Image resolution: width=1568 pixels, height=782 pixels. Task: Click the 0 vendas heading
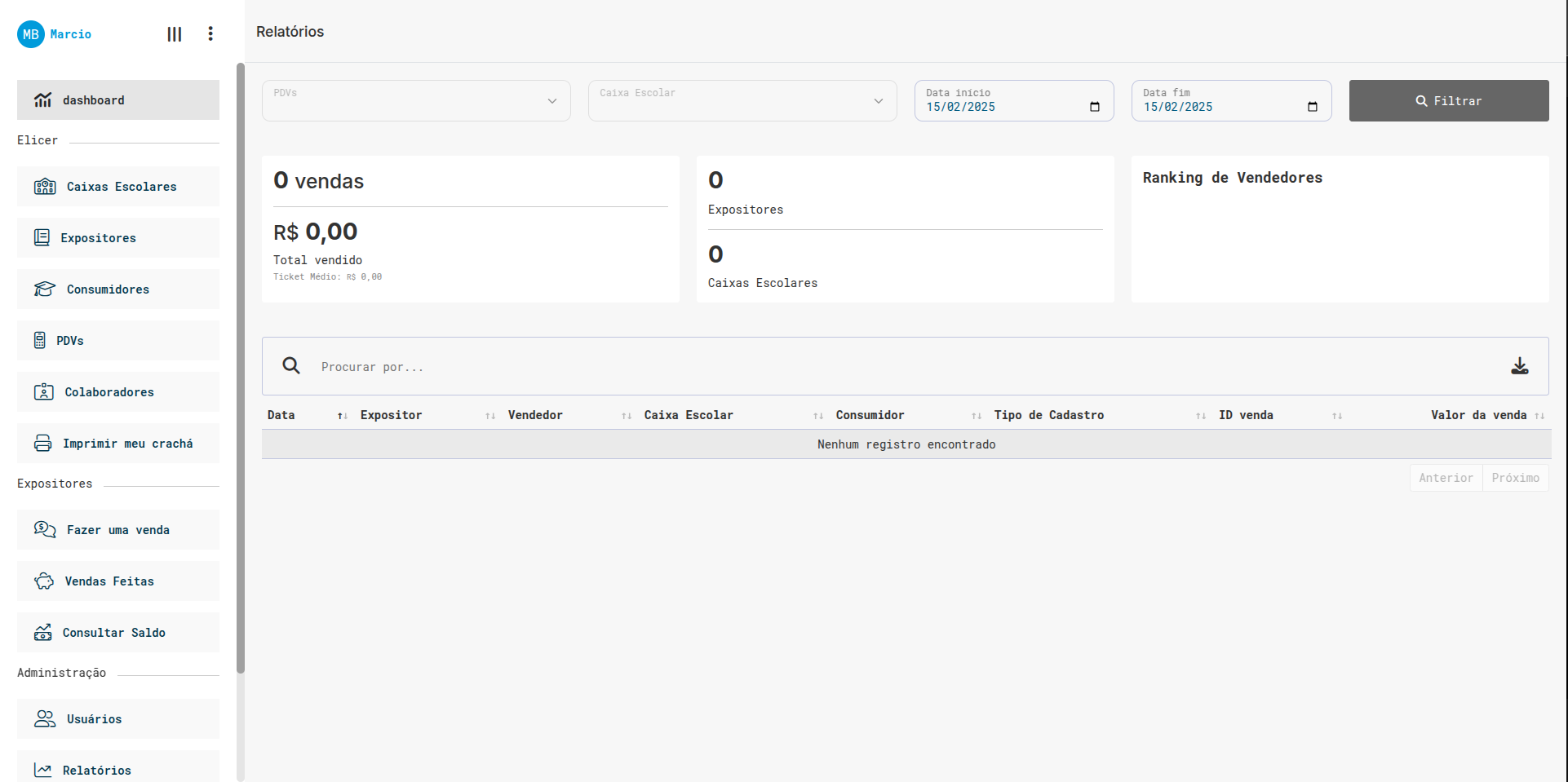click(319, 181)
